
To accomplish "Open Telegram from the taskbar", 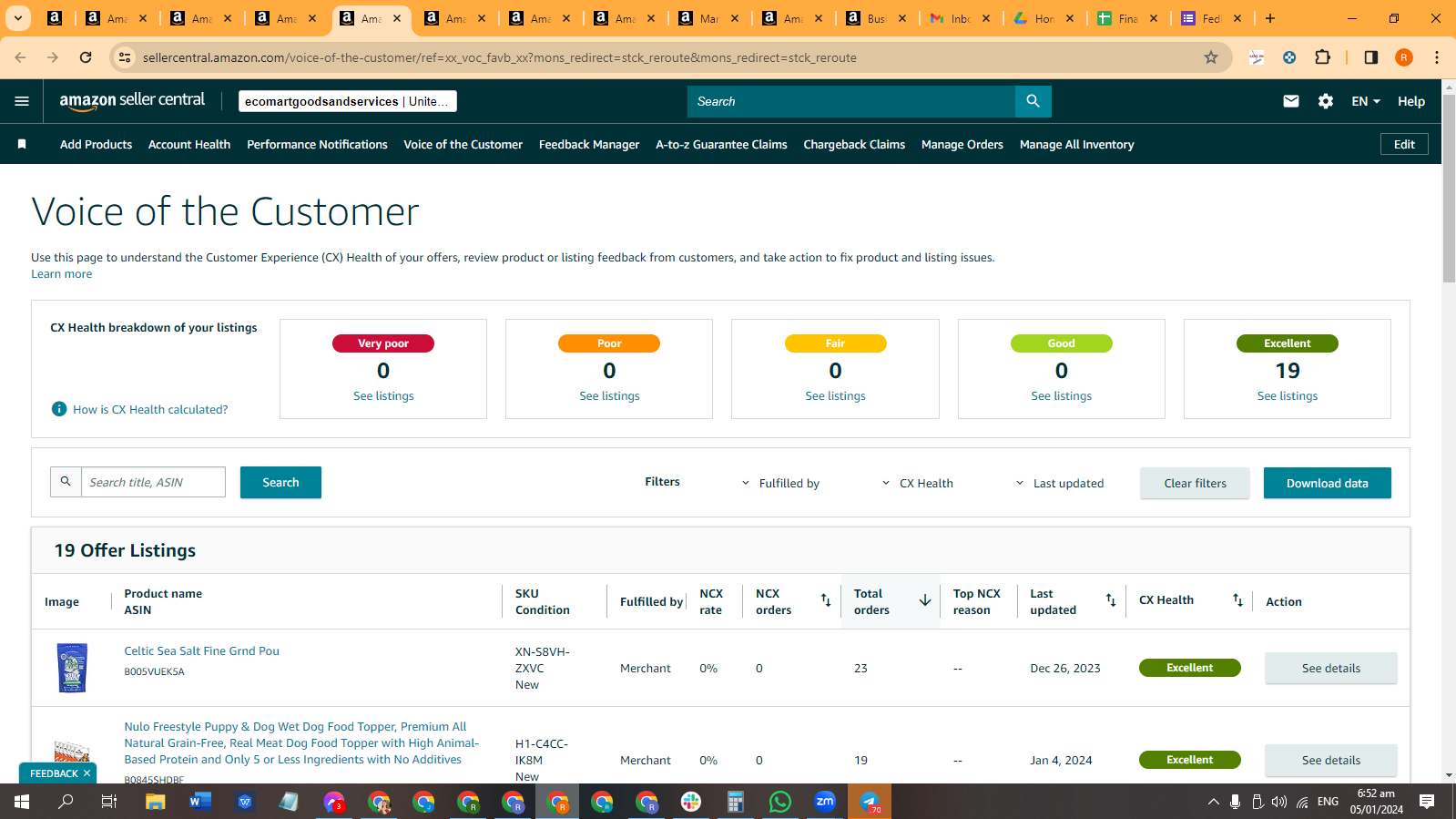I will pyautogui.click(x=870, y=802).
